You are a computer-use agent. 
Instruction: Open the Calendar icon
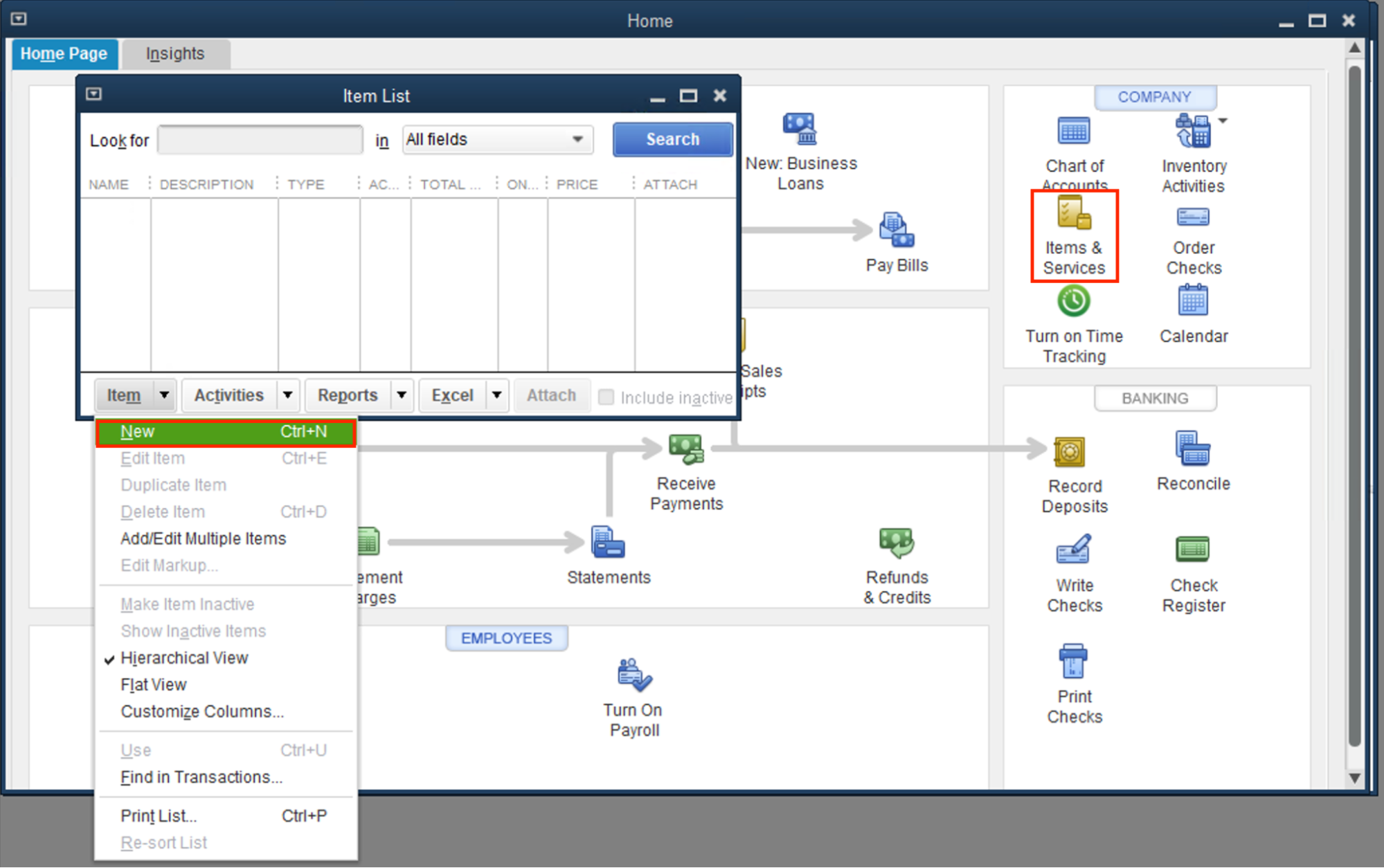pos(1193,302)
